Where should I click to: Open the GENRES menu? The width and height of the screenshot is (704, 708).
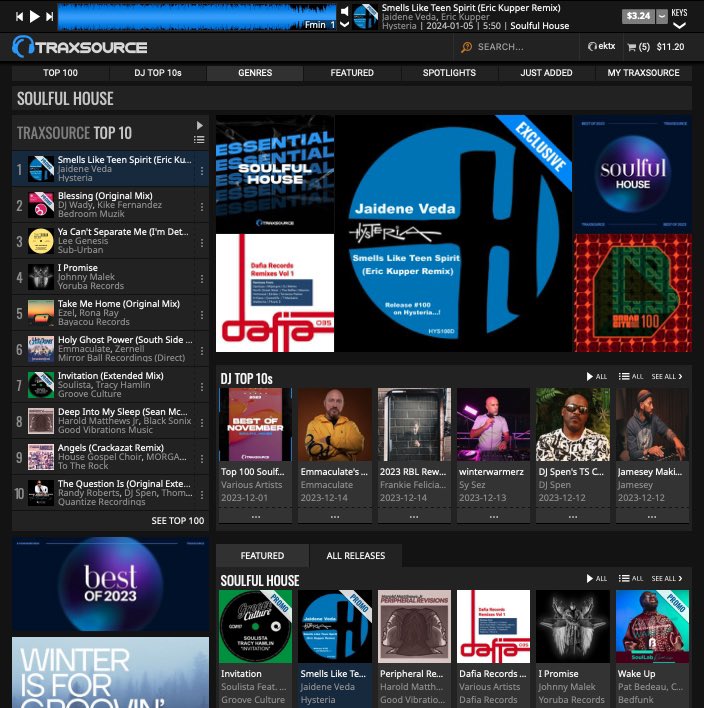click(x=255, y=73)
